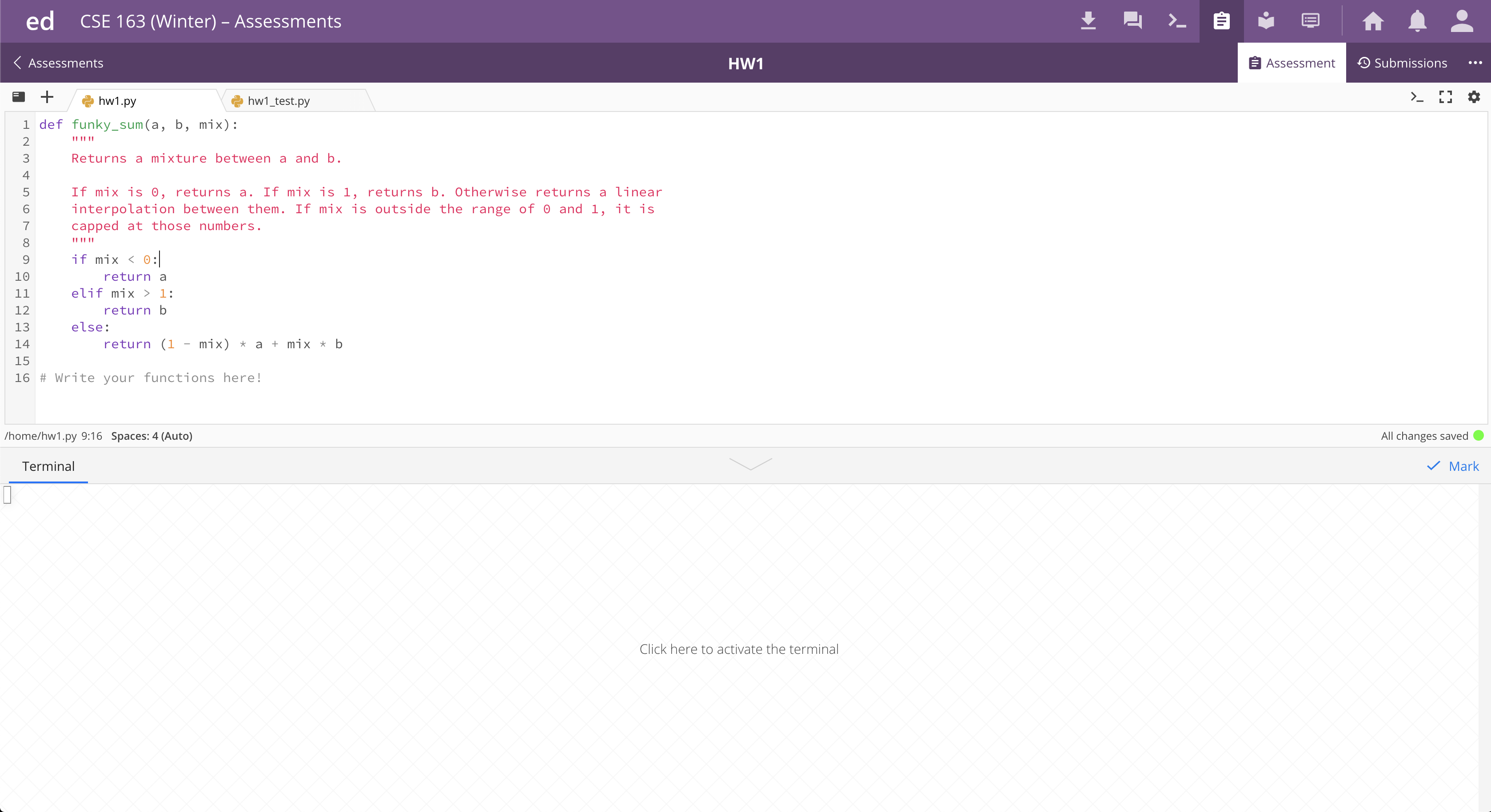1491x812 pixels.
Task: Open the downloads icon in header
Action: pos(1088,21)
